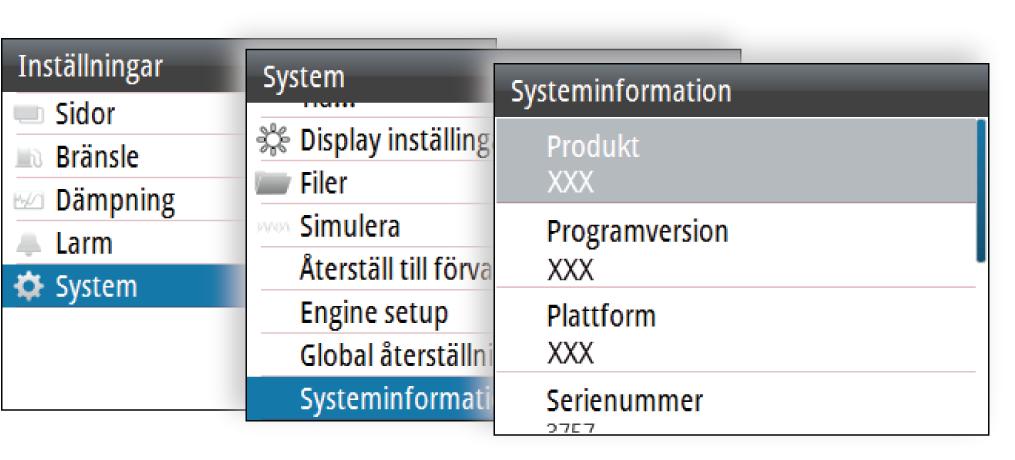Screen dimensions: 1015x460
Task: Click the Plattform information row
Action: click(x=735, y=333)
